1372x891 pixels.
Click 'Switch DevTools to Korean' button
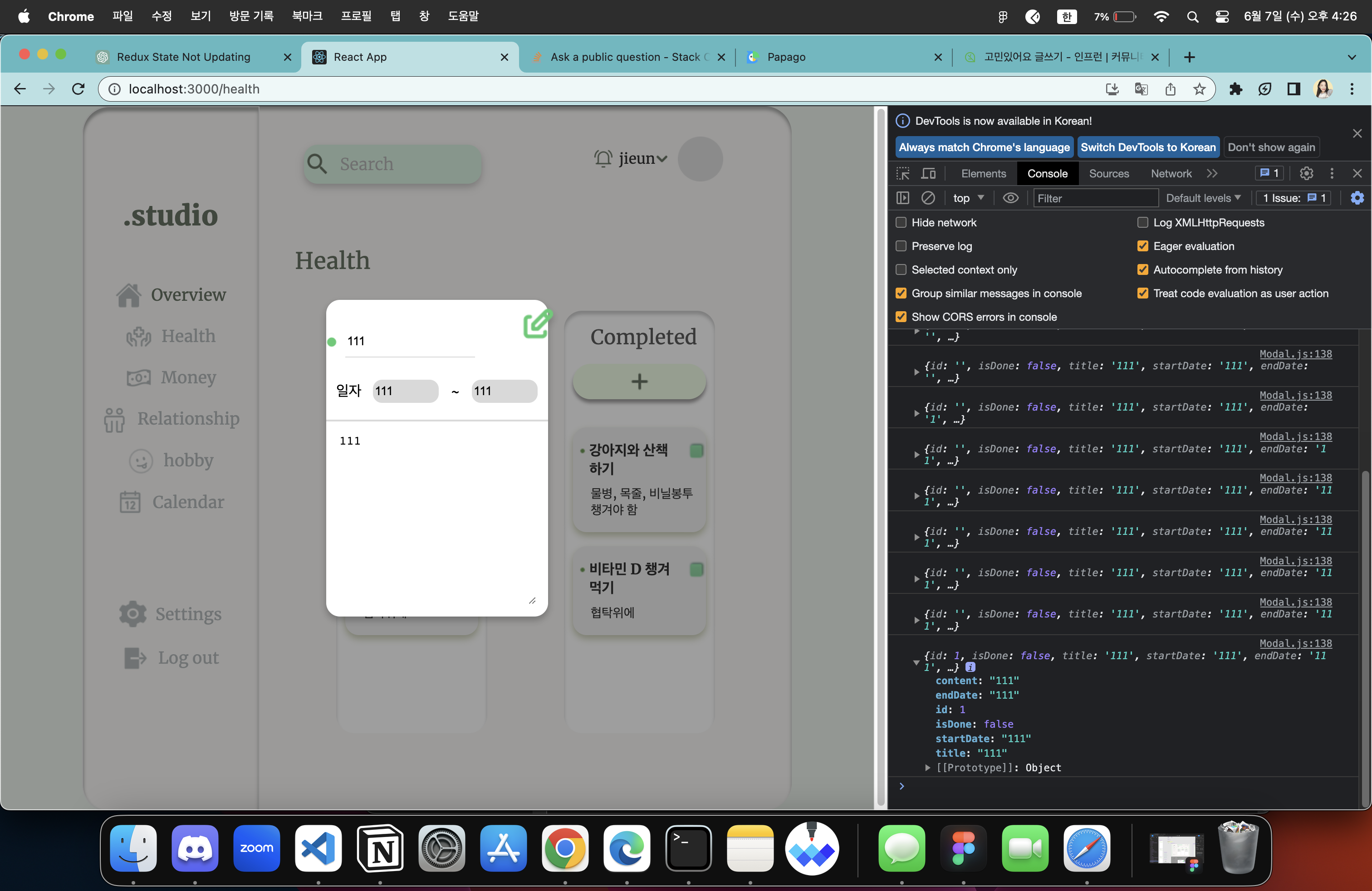tap(1148, 147)
